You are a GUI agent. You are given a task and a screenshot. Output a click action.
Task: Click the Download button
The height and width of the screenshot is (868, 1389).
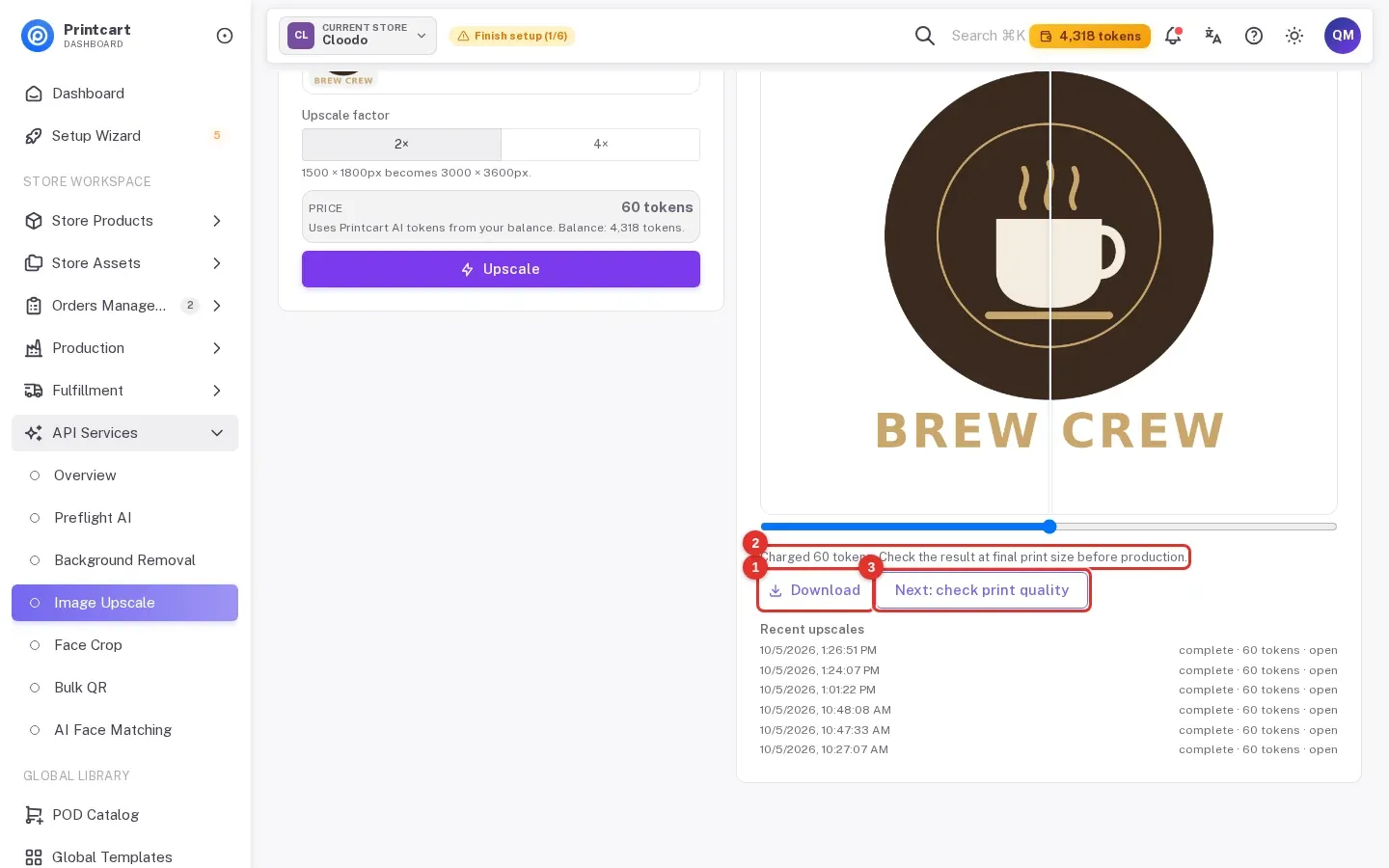815,590
